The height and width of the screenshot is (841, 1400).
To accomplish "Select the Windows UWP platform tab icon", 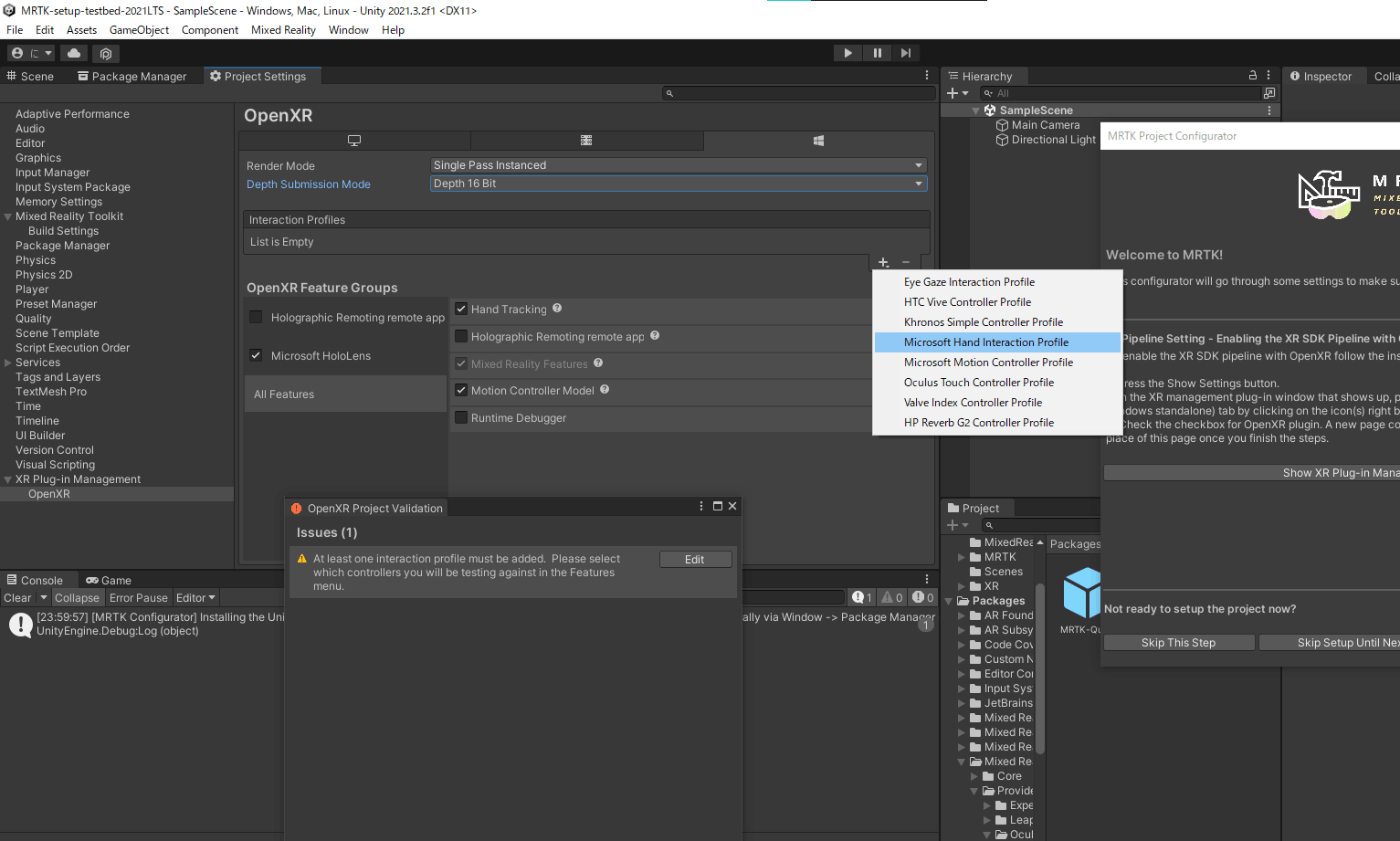I will [818, 141].
